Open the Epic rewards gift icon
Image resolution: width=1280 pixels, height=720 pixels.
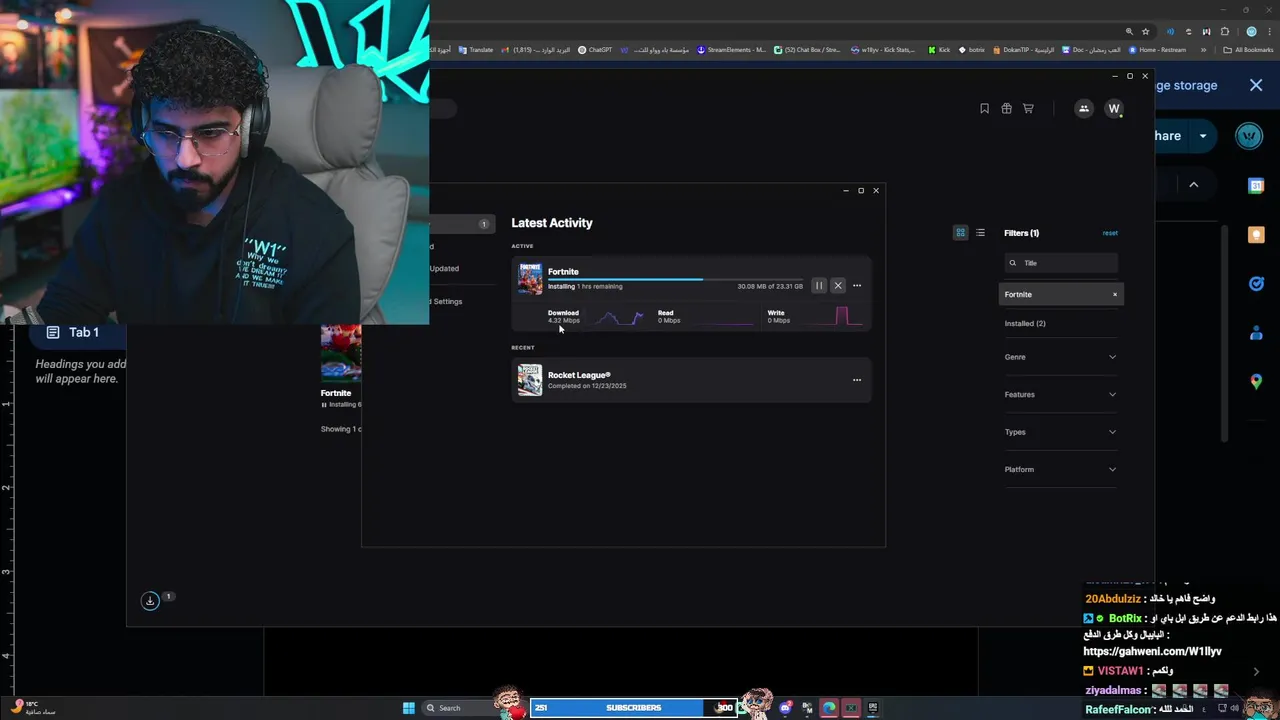(1006, 108)
